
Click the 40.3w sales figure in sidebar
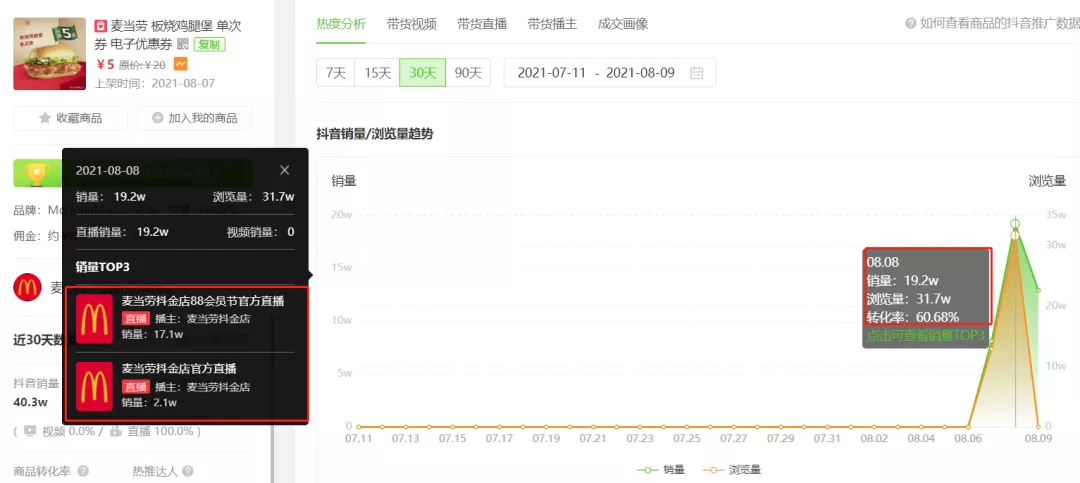coord(30,402)
